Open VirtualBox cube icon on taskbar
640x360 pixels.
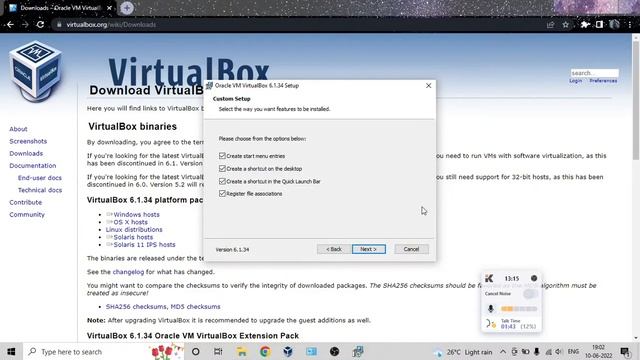pyautogui.click(x=288, y=351)
